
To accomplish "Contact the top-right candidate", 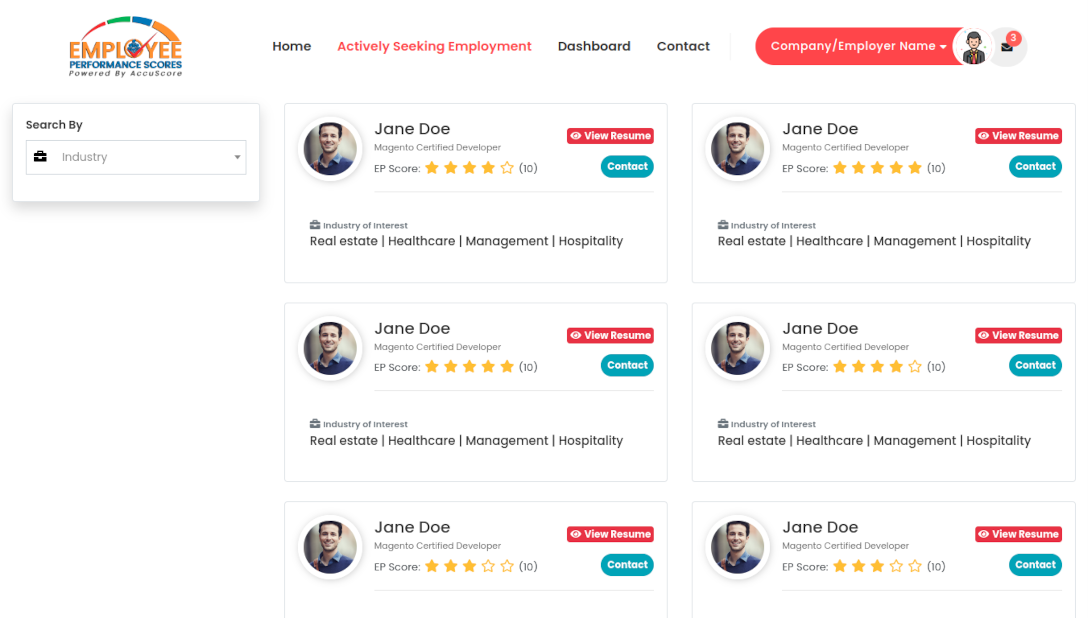I will tap(1035, 166).
